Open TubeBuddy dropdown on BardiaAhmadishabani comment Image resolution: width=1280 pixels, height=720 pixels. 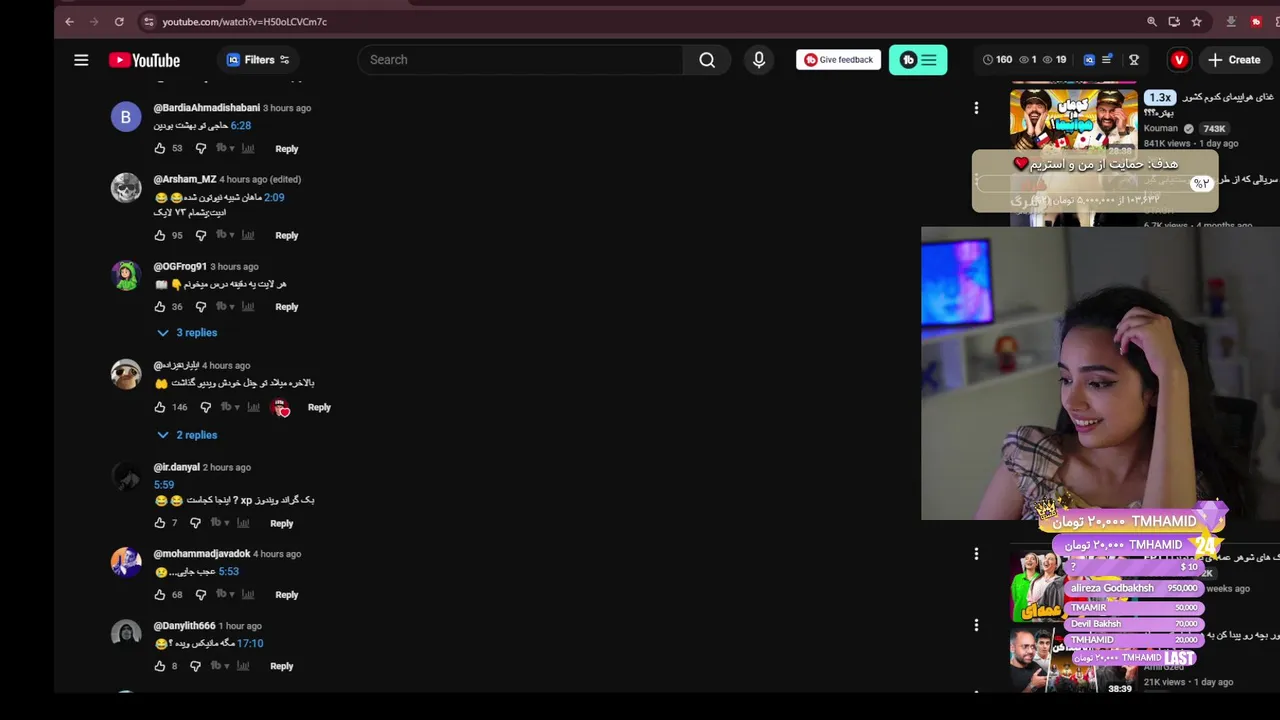point(225,148)
